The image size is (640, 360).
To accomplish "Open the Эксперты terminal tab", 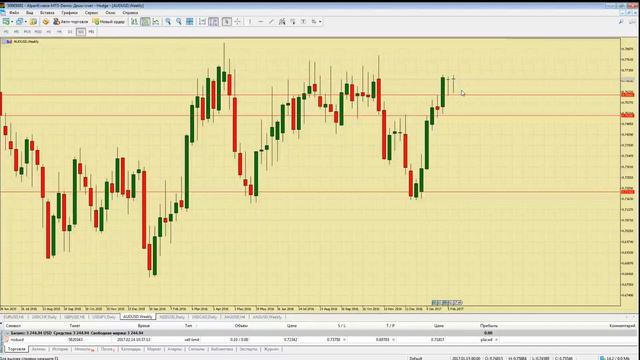I will click(x=248, y=349).
